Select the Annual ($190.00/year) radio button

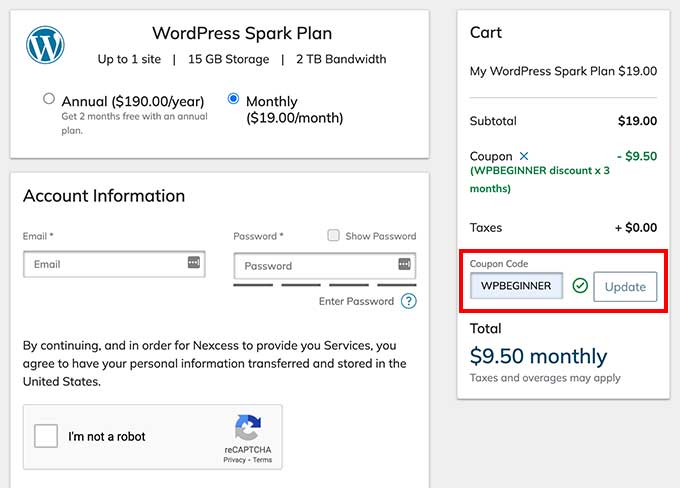pyautogui.click(x=49, y=98)
